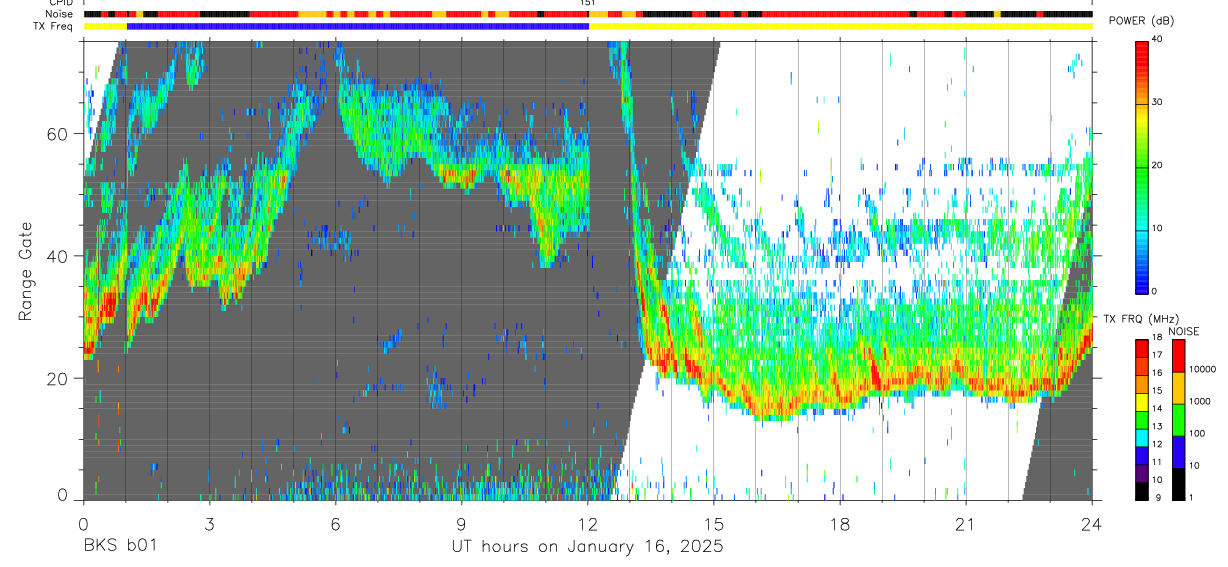Pick the red top of the POWER colorbar

click(1141, 48)
